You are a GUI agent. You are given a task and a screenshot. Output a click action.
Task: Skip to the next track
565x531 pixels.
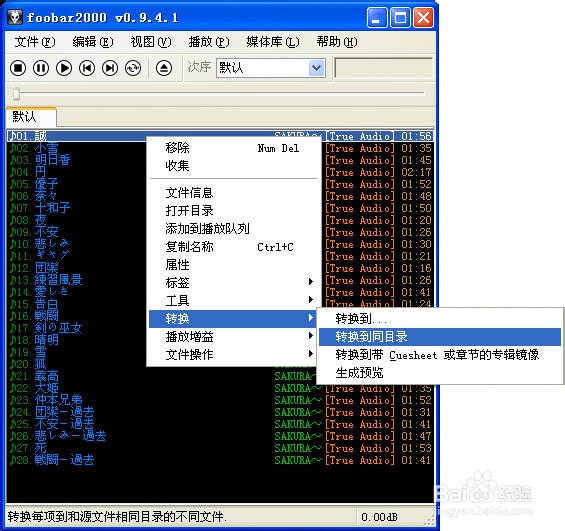pos(110,68)
